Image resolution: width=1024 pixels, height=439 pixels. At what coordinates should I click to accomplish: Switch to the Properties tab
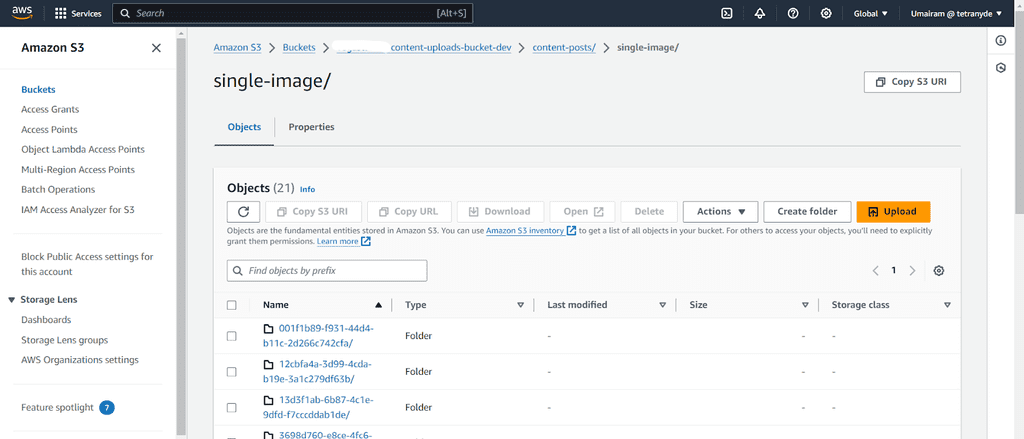(x=312, y=127)
